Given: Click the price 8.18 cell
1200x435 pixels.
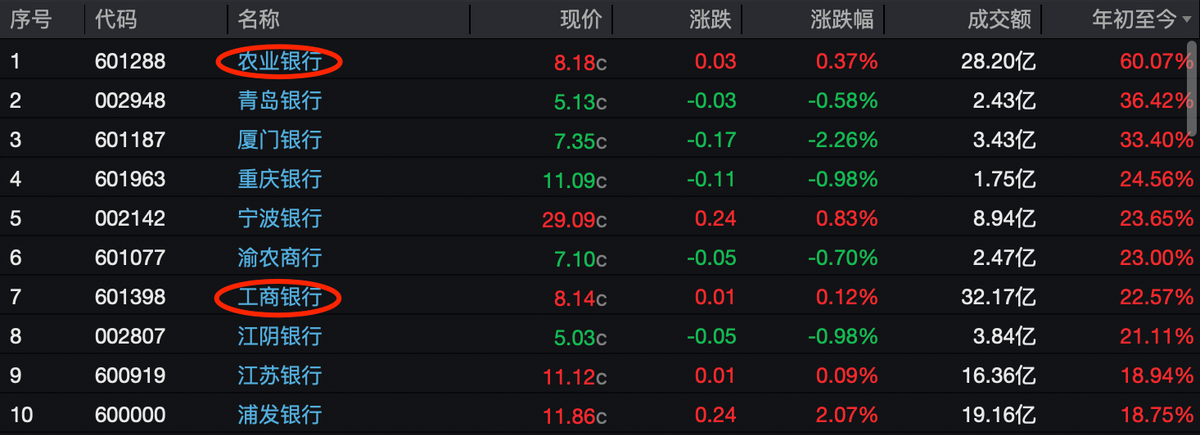Looking at the screenshot, I should (580, 62).
